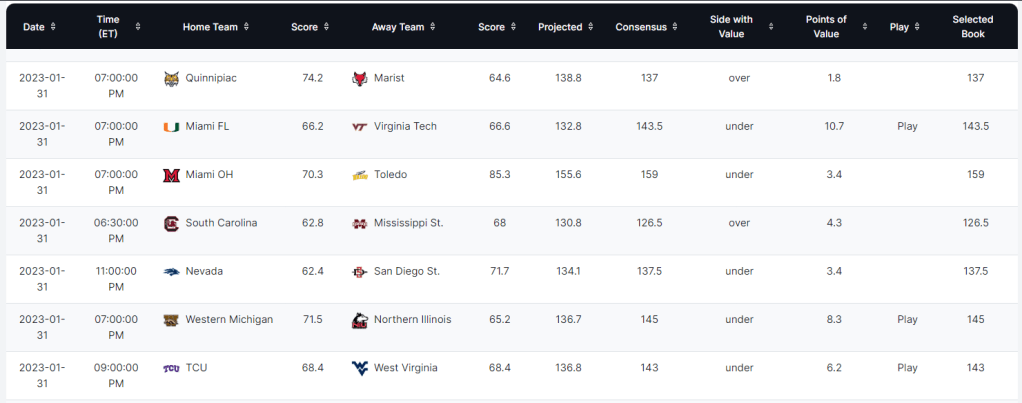Click the San Diego St. team name

406,271
